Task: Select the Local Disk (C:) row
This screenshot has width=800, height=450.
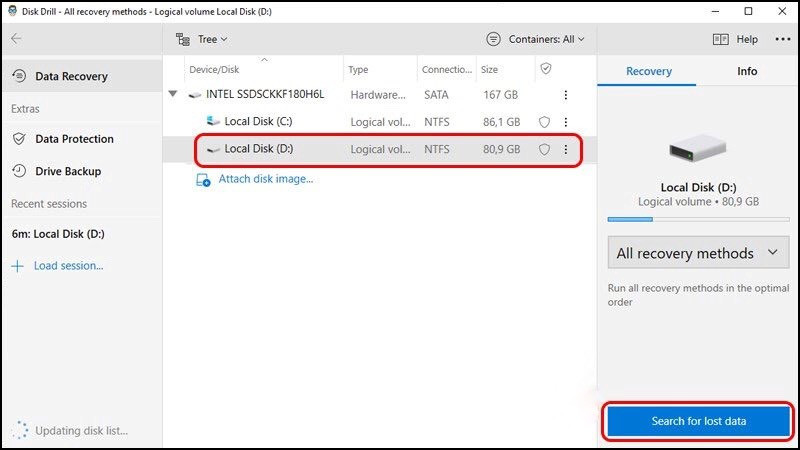Action: pos(258,122)
